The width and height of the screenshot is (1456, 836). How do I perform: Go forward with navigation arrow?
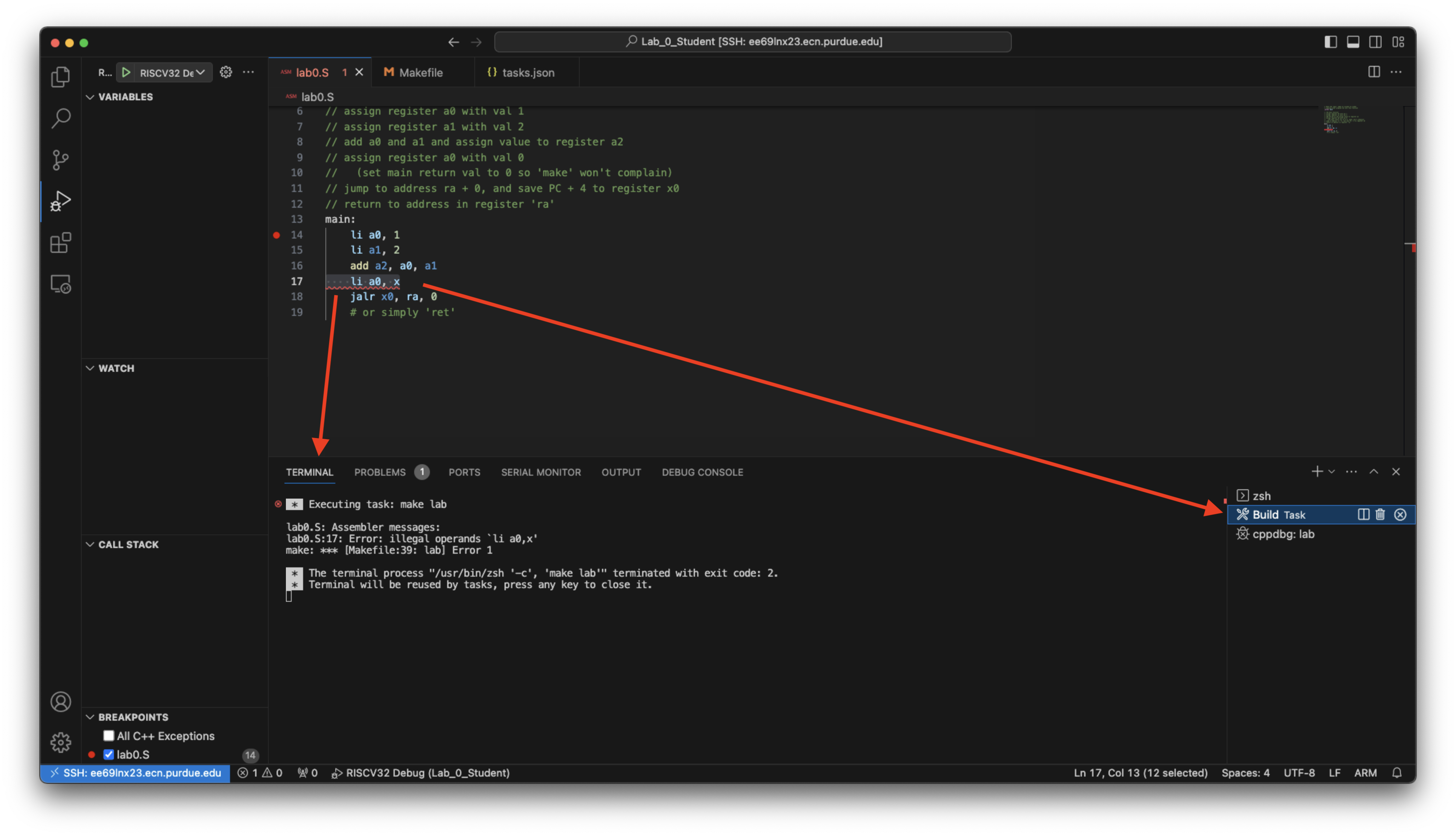click(476, 42)
